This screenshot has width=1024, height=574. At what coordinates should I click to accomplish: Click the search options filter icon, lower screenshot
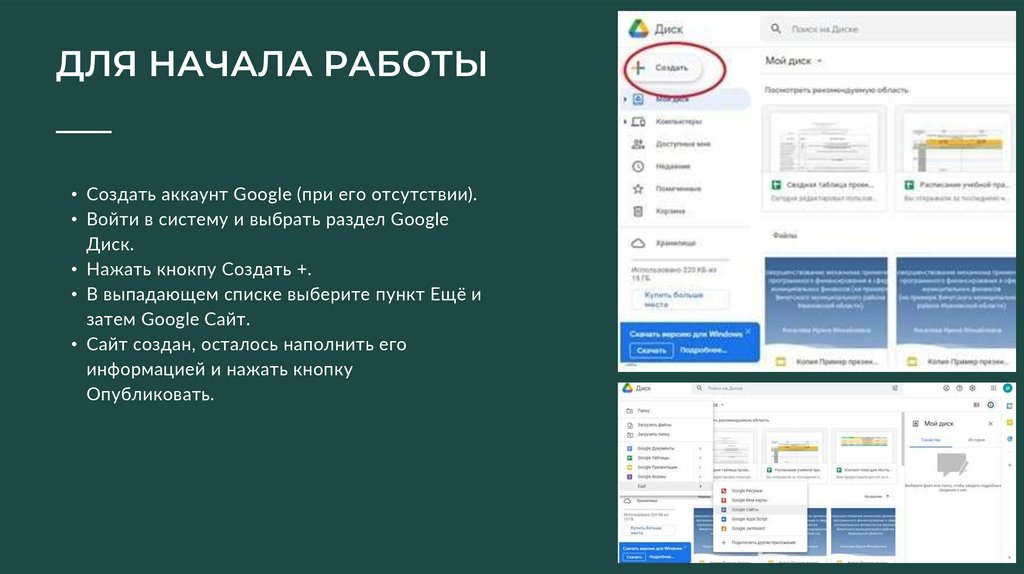[x=895, y=388]
